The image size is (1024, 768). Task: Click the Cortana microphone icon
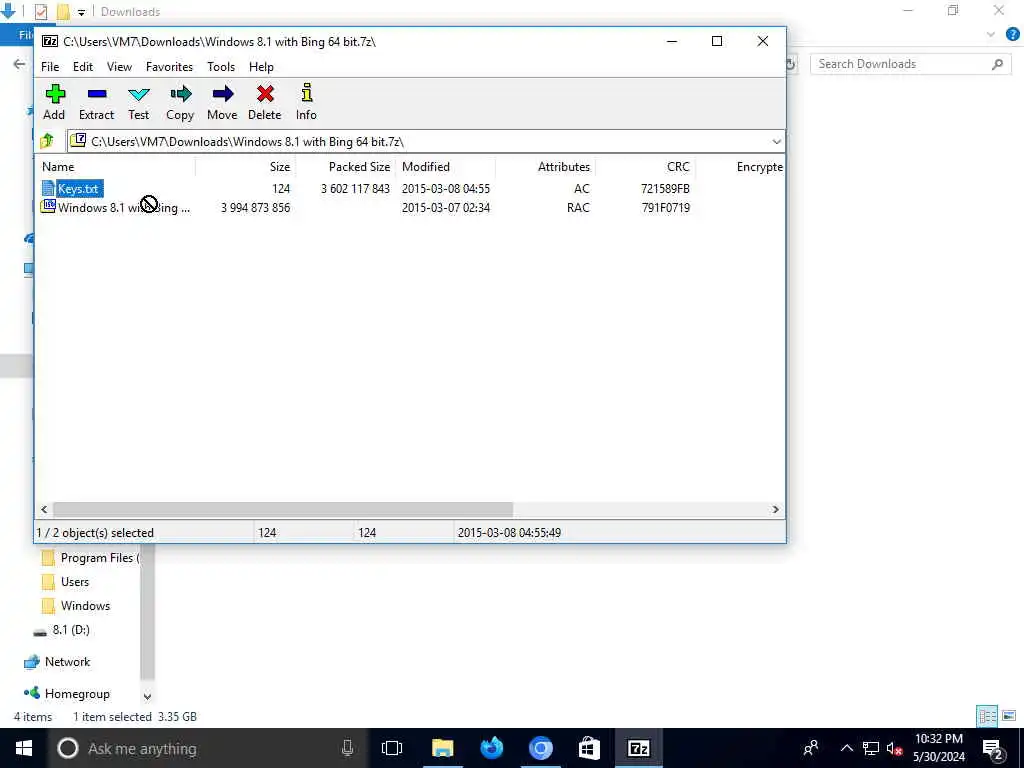tap(347, 748)
